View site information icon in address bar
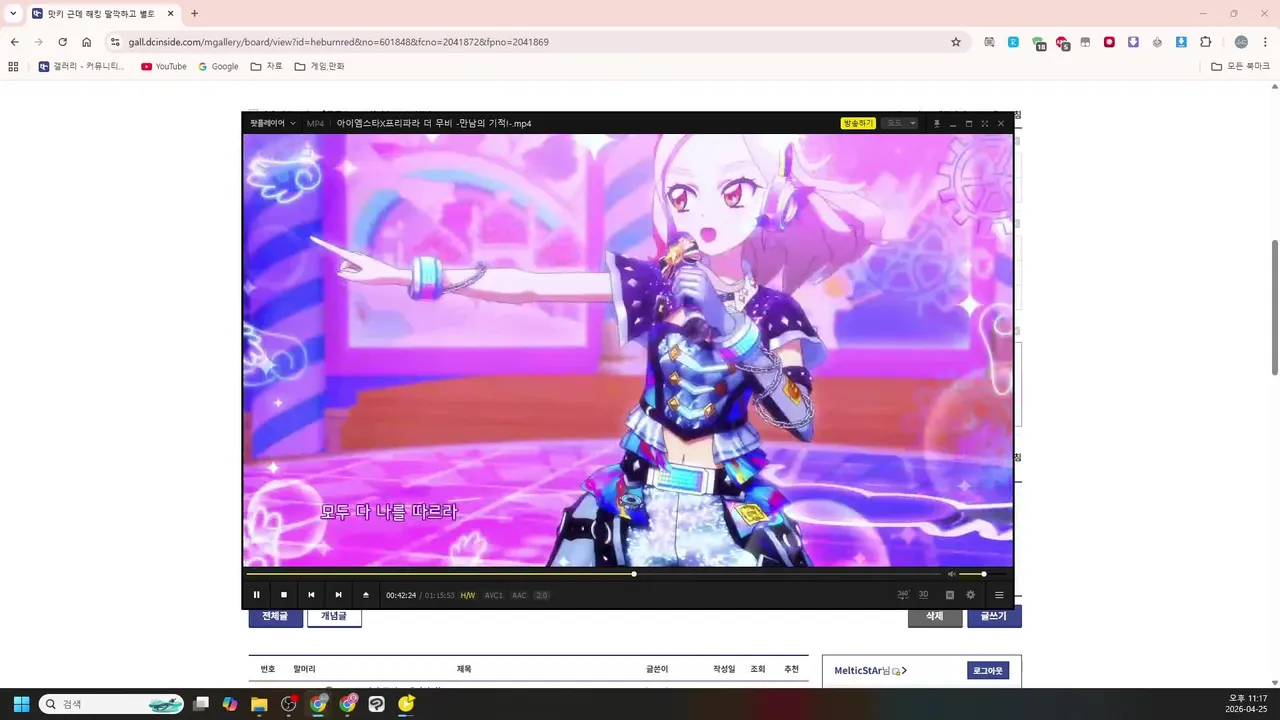 click(115, 42)
